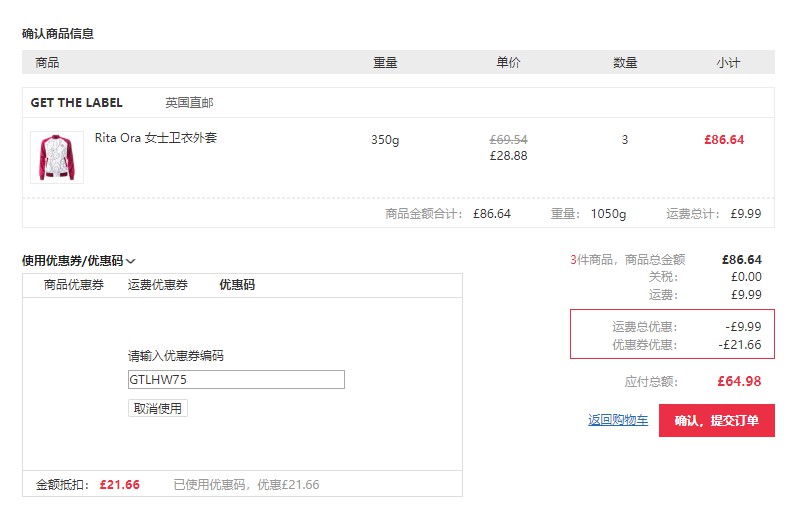Switch to the 运费优惠券 tab
Image resolution: width=789 pixels, height=513 pixels.
pyautogui.click(x=157, y=285)
